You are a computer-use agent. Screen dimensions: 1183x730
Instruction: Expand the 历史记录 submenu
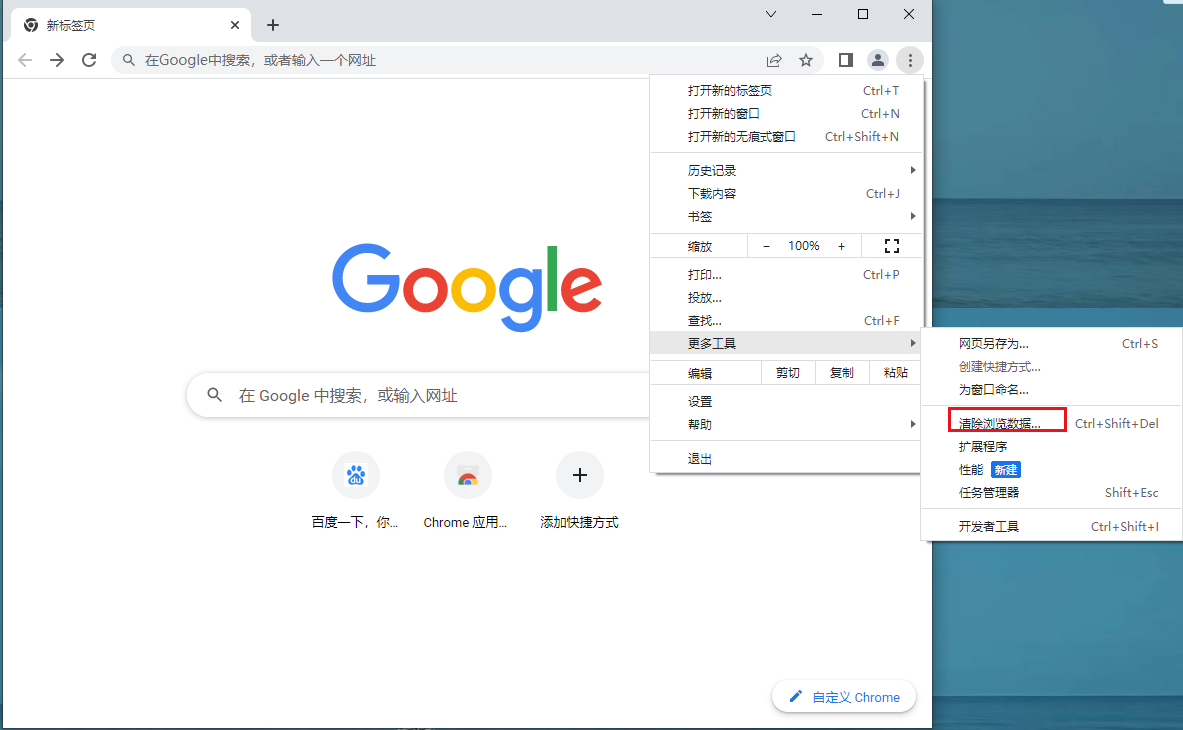[x=785, y=170]
